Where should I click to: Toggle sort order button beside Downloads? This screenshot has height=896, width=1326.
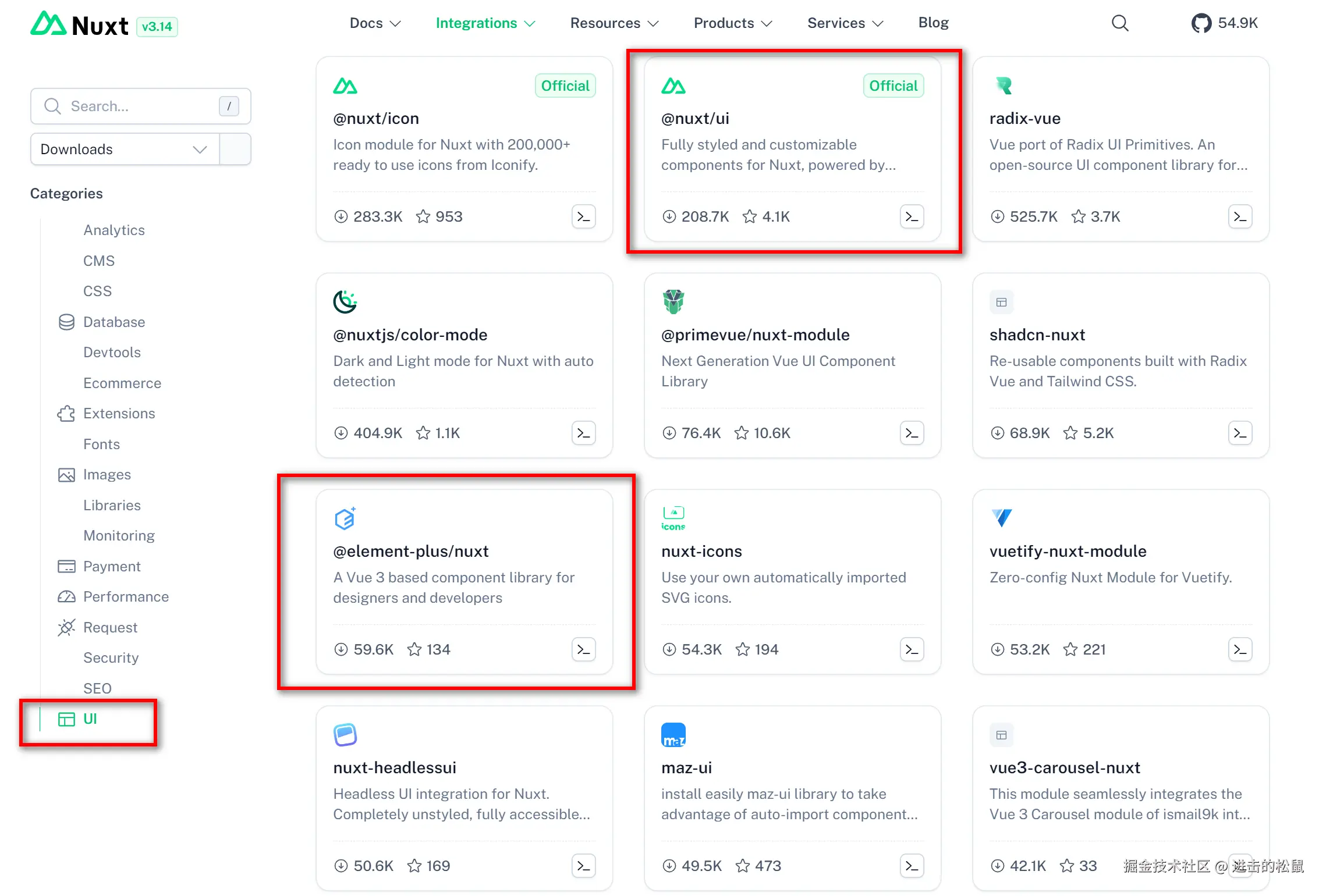[235, 149]
